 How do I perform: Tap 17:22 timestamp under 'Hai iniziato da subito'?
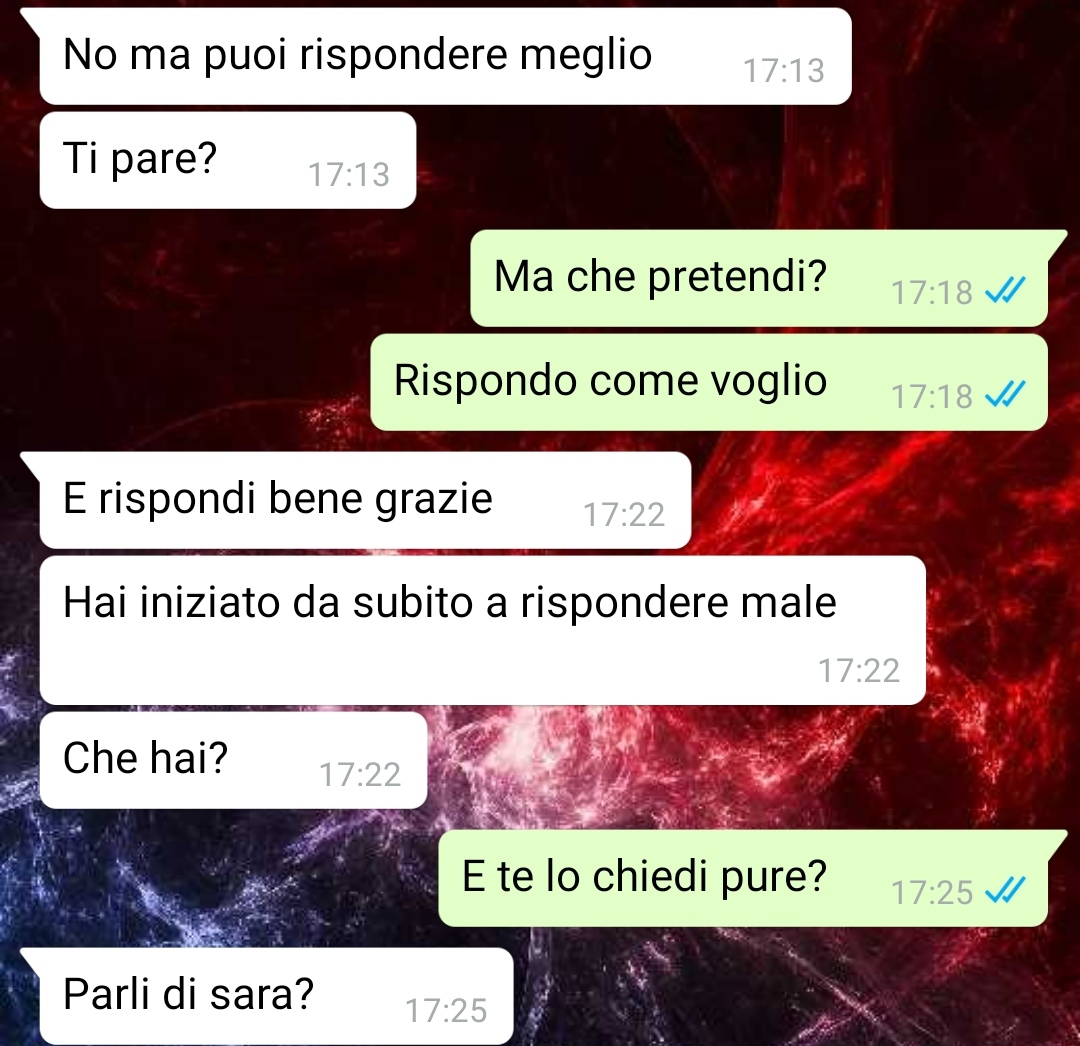(859, 671)
